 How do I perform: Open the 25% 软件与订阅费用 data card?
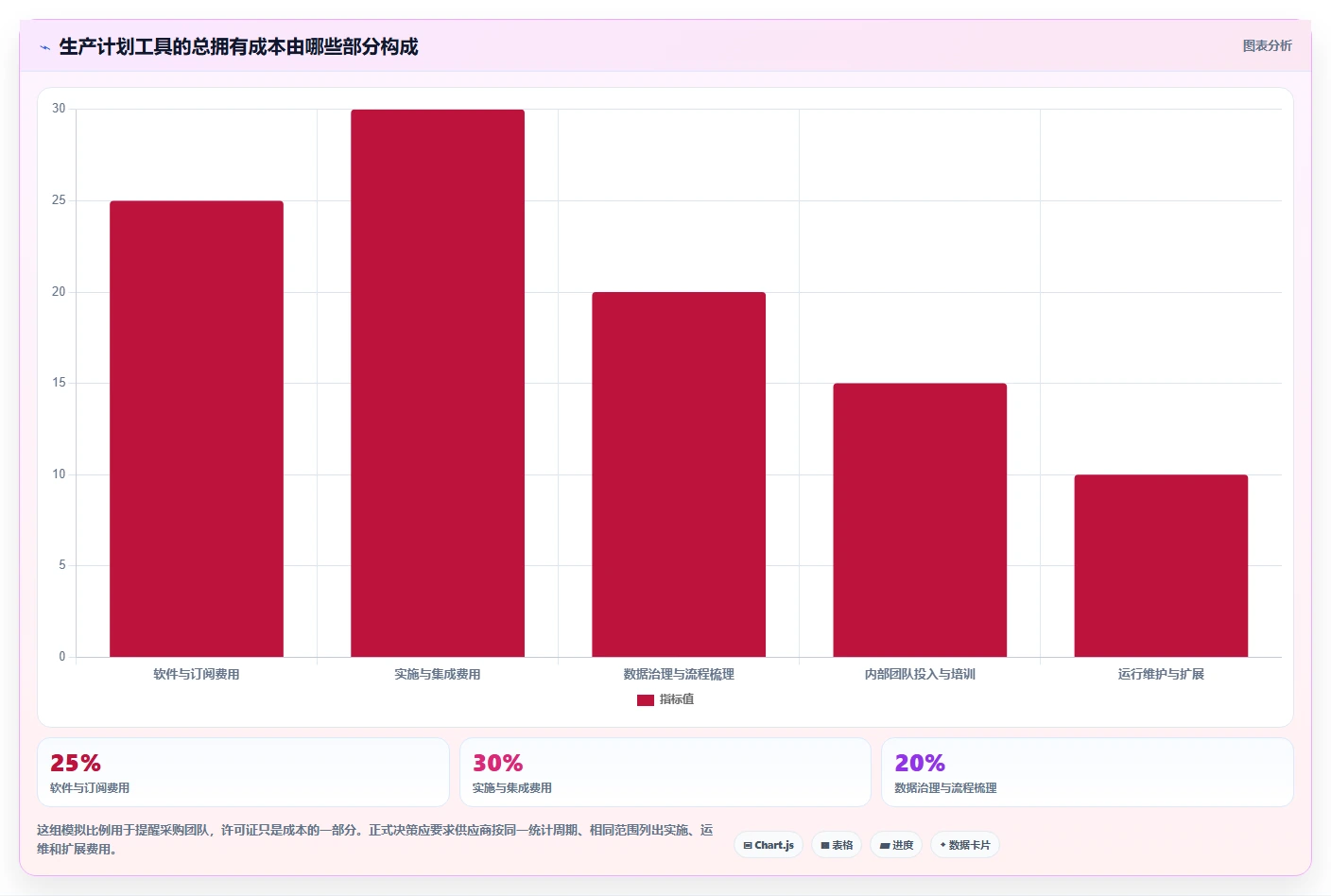(x=243, y=772)
